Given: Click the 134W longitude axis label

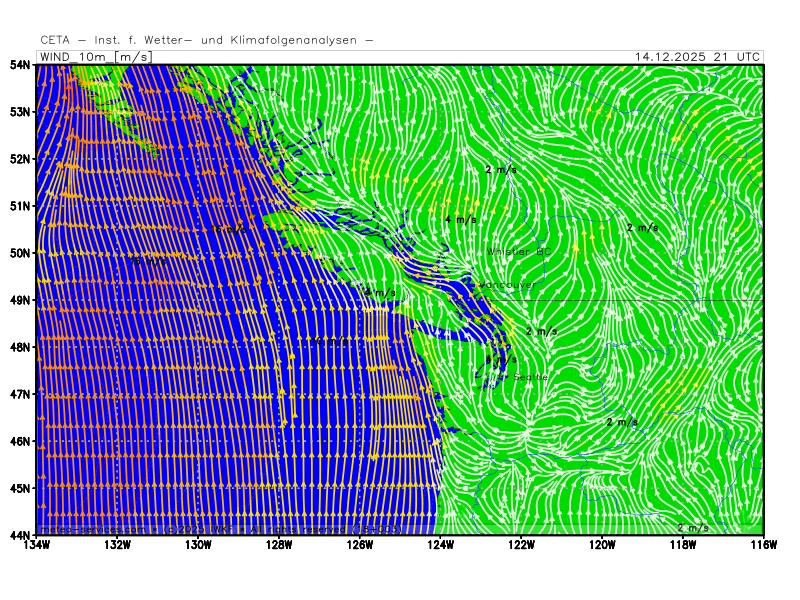Looking at the screenshot, I should click(x=37, y=546).
